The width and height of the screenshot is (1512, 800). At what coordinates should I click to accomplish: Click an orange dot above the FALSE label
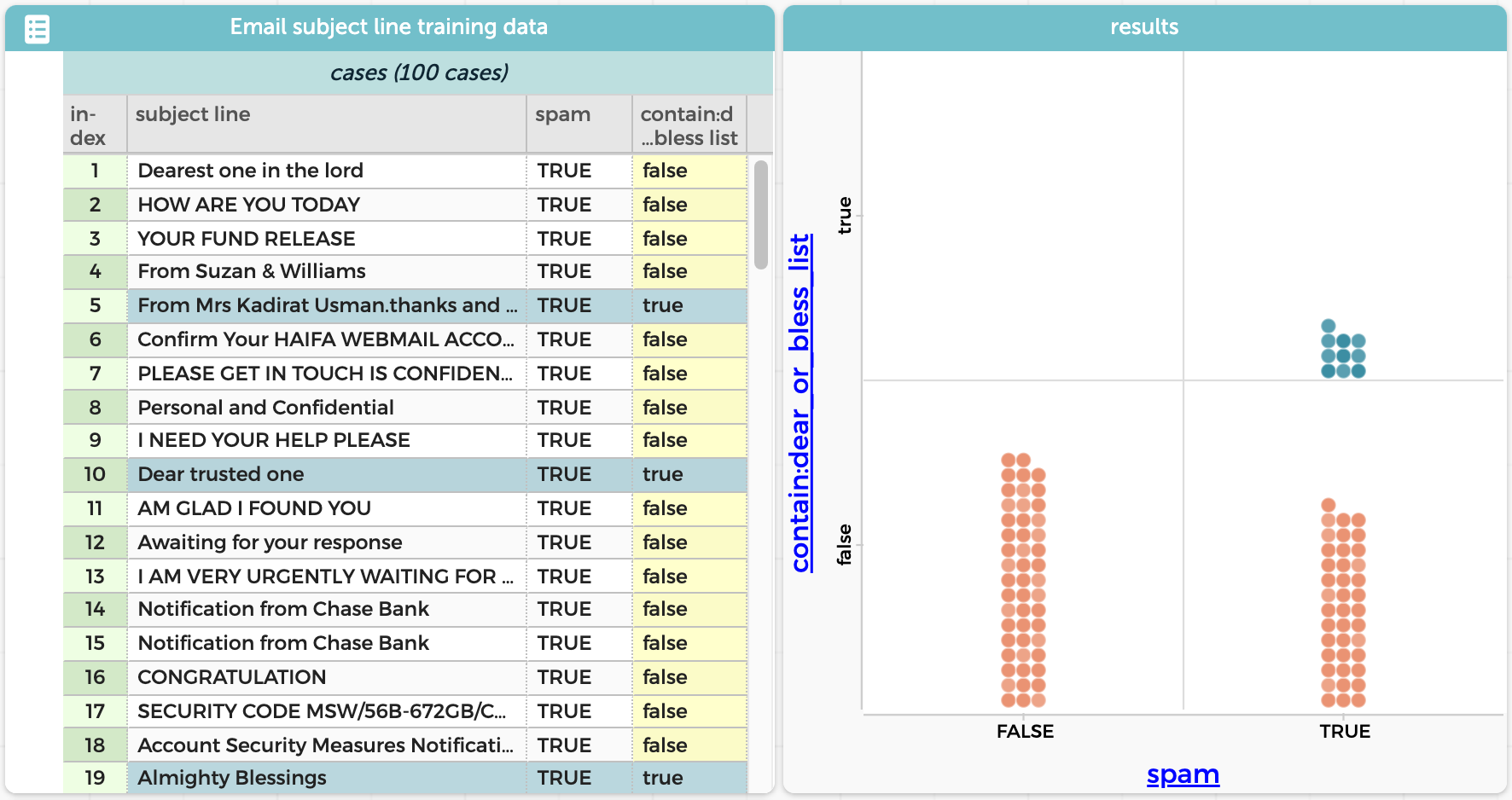click(1023, 580)
